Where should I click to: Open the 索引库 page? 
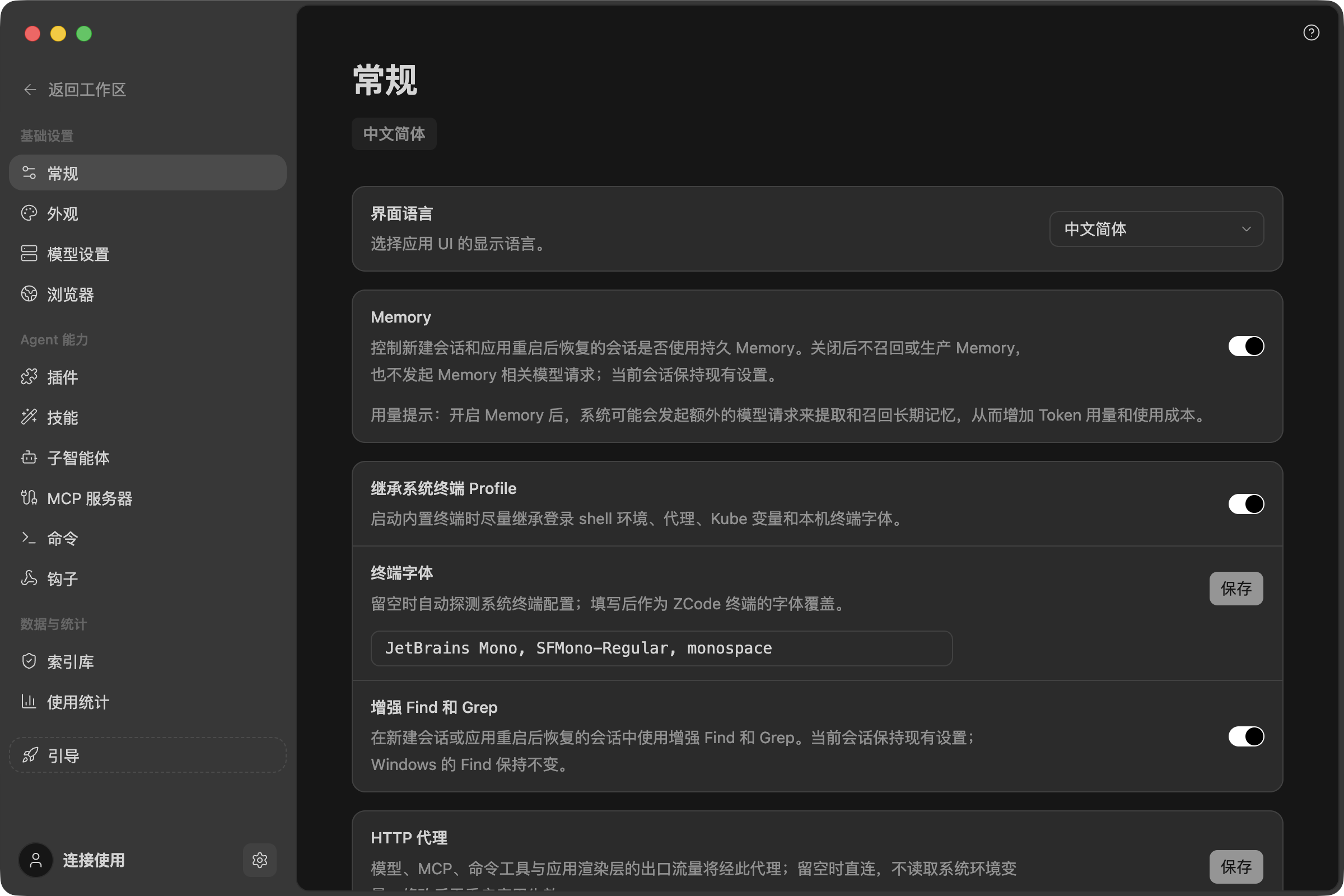(148, 661)
